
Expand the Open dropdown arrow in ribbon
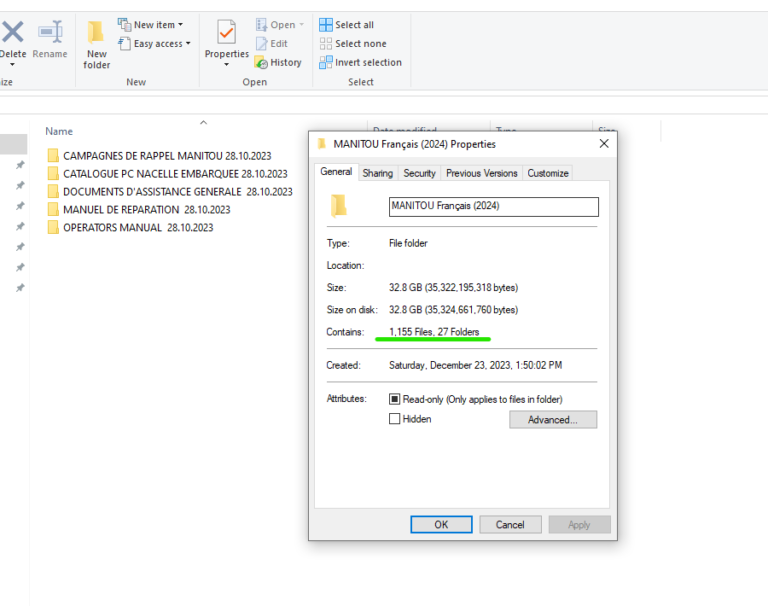301,24
